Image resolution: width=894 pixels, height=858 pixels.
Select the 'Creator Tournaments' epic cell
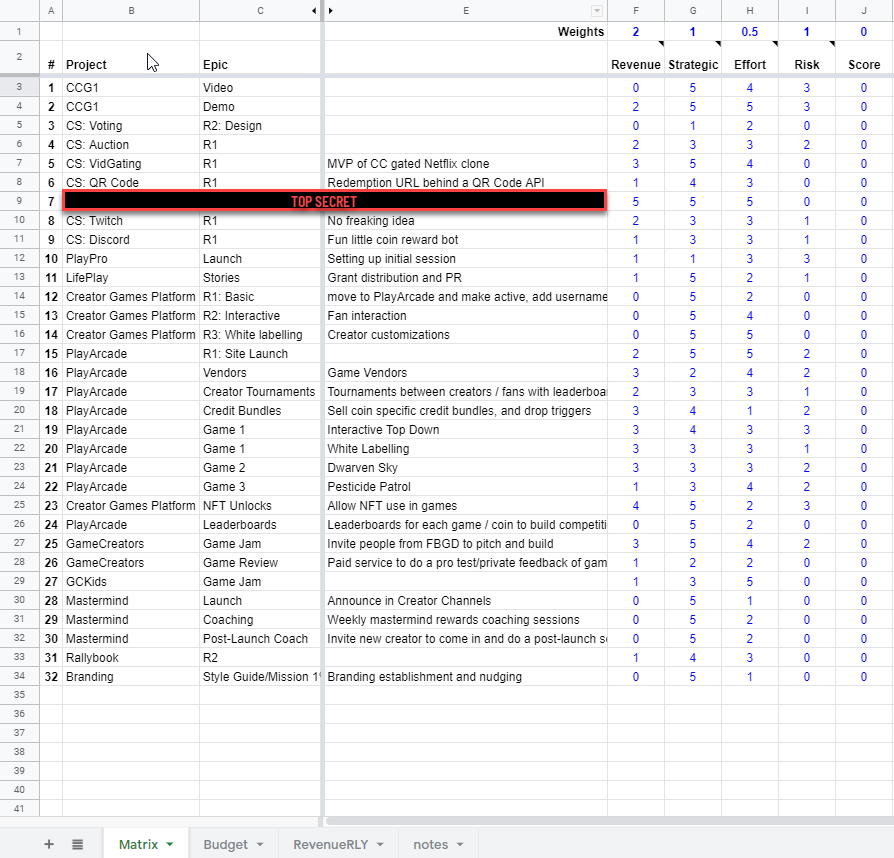point(260,392)
